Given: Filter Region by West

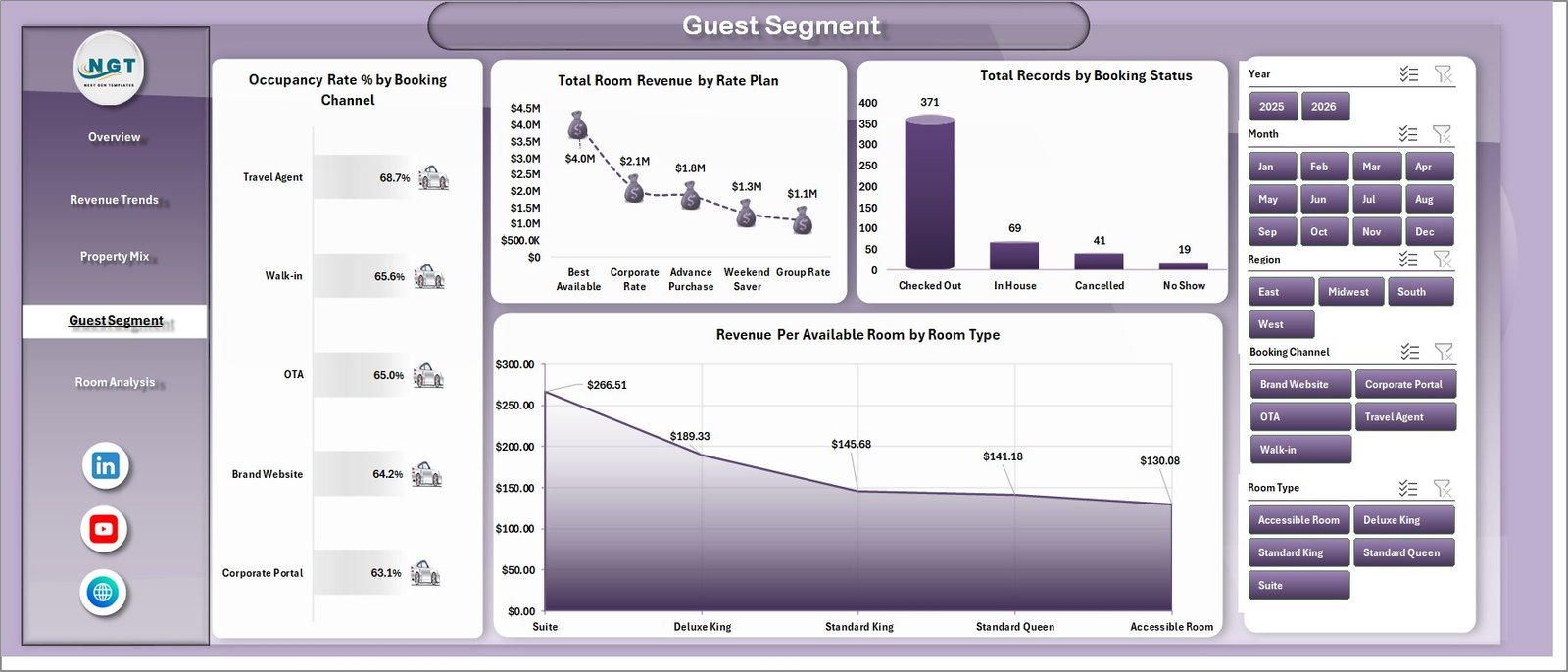Looking at the screenshot, I should tap(1281, 324).
